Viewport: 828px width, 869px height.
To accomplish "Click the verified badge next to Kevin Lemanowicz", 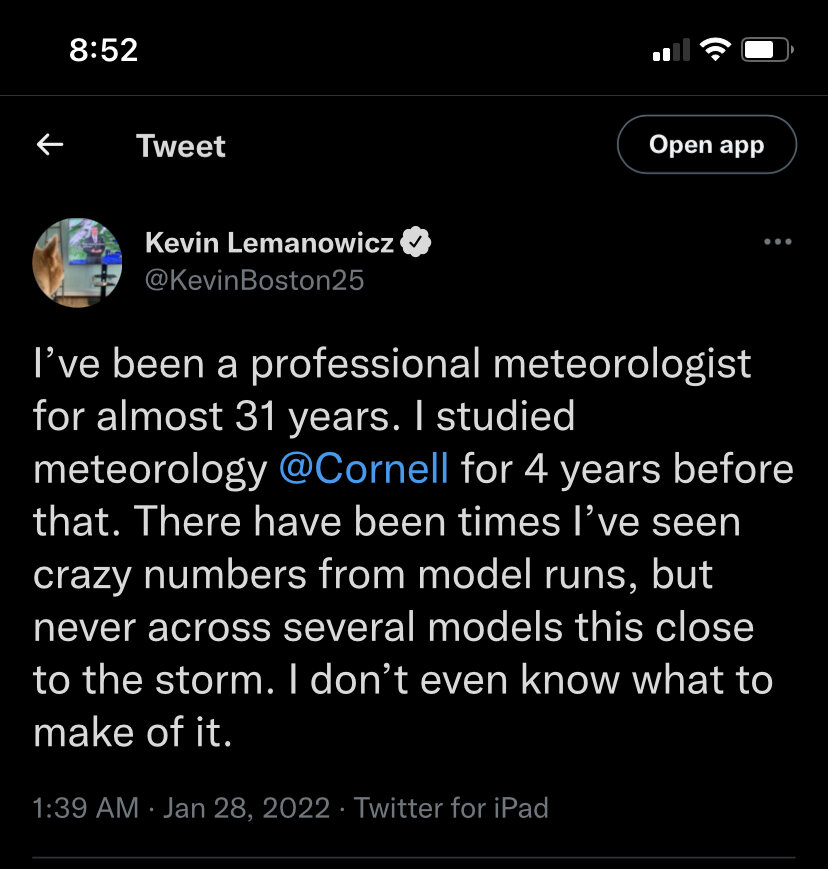I will 416,242.
